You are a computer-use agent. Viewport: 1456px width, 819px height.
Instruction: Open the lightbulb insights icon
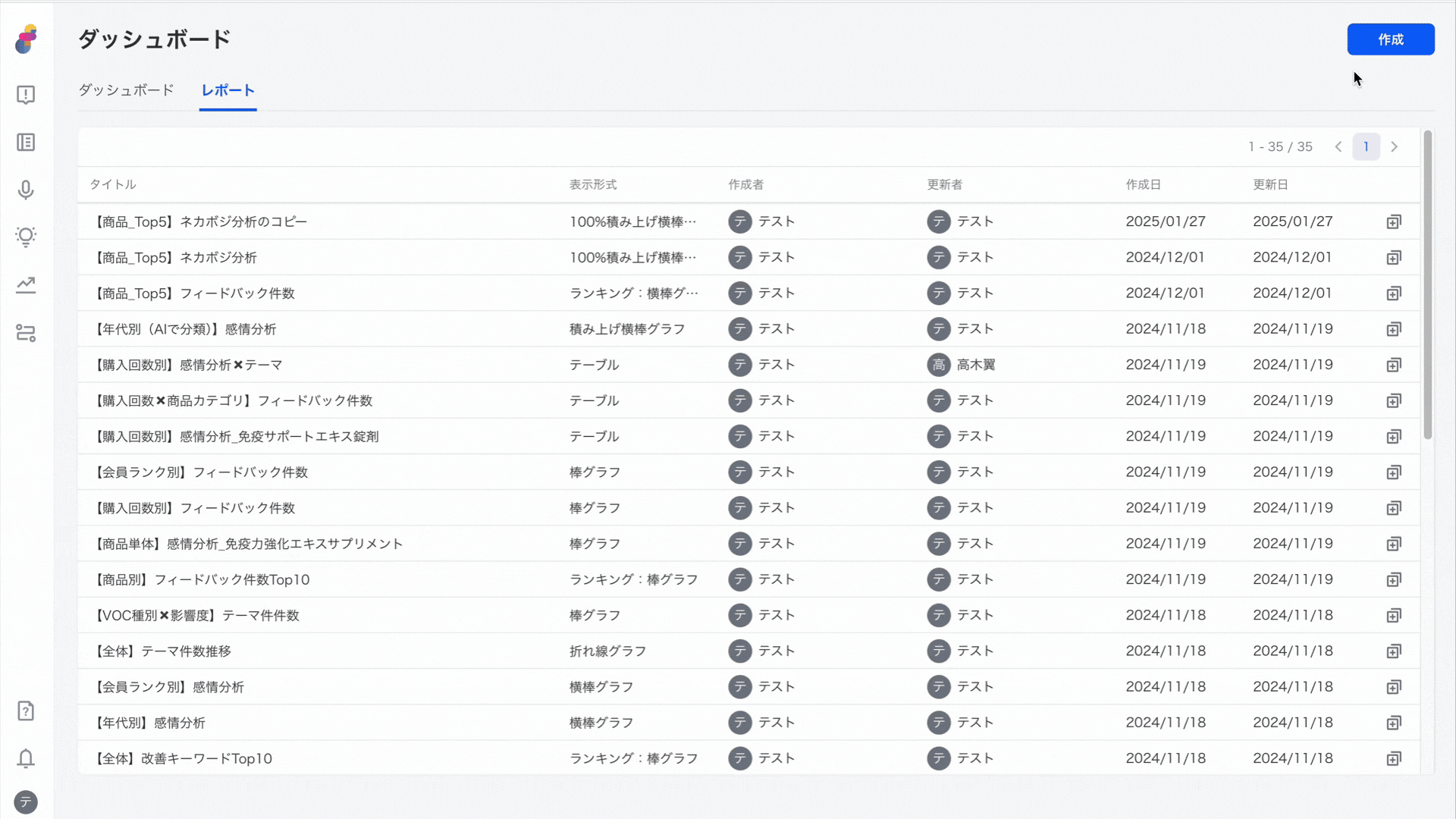click(26, 237)
